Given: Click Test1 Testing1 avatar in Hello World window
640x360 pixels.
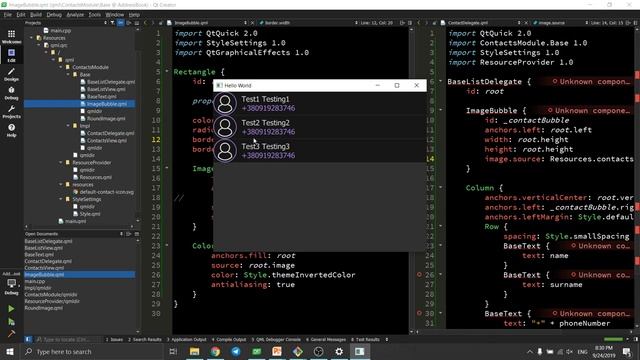Looking at the screenshot, I should click(224, 103).
